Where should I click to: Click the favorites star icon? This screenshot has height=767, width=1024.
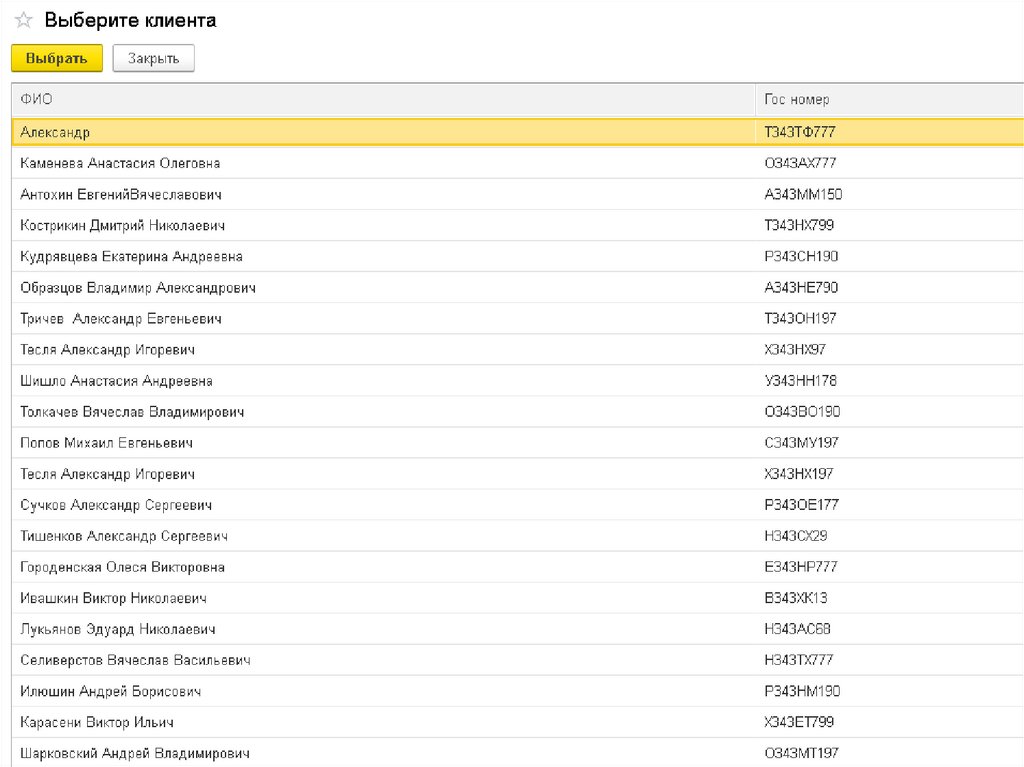pos(24,21)
